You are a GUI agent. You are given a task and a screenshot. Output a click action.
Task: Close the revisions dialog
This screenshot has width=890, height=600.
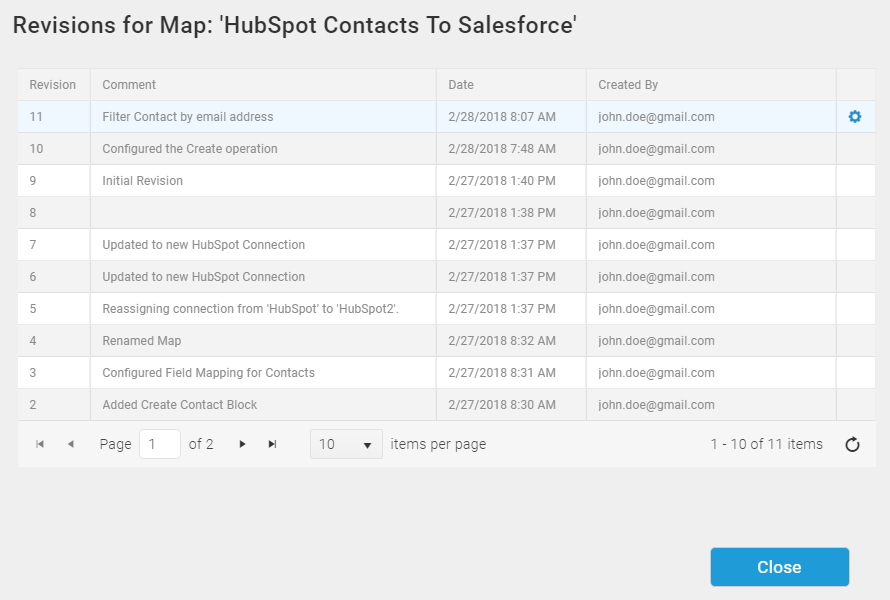pyautogui.click(x=779, y=567)
